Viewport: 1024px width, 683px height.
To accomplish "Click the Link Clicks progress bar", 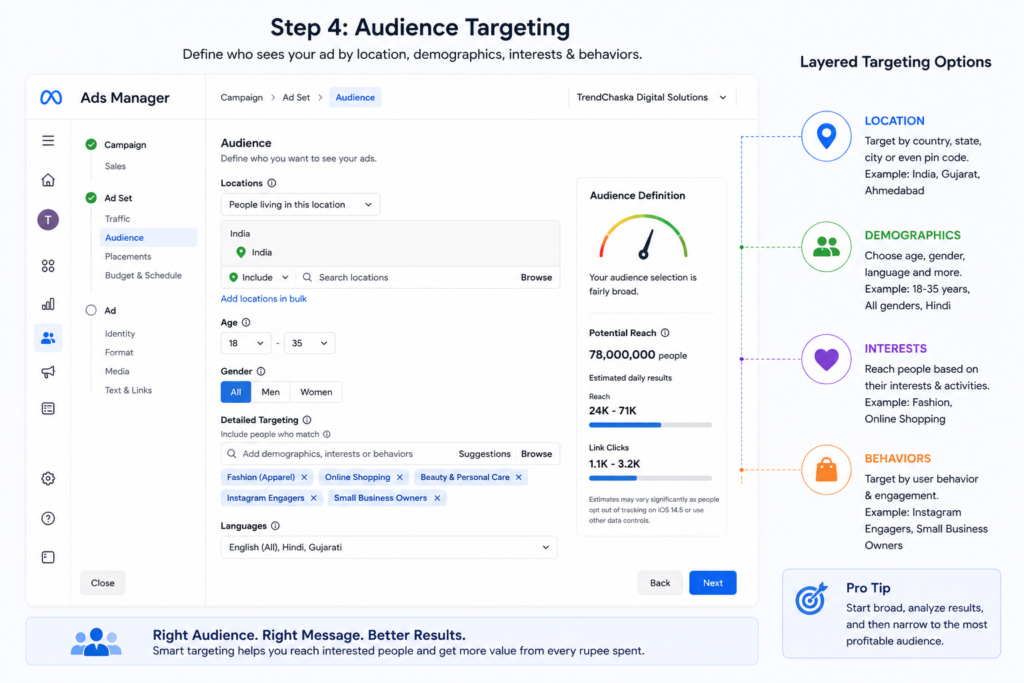I will coord(650,479).
